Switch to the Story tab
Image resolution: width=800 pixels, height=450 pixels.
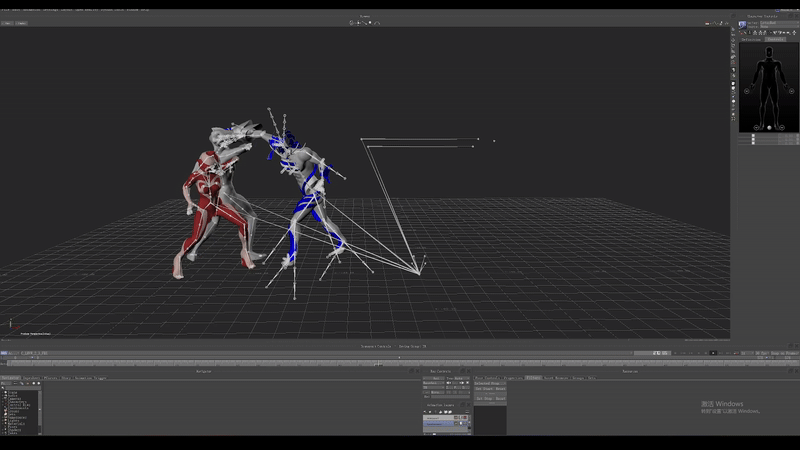[66, 378]
